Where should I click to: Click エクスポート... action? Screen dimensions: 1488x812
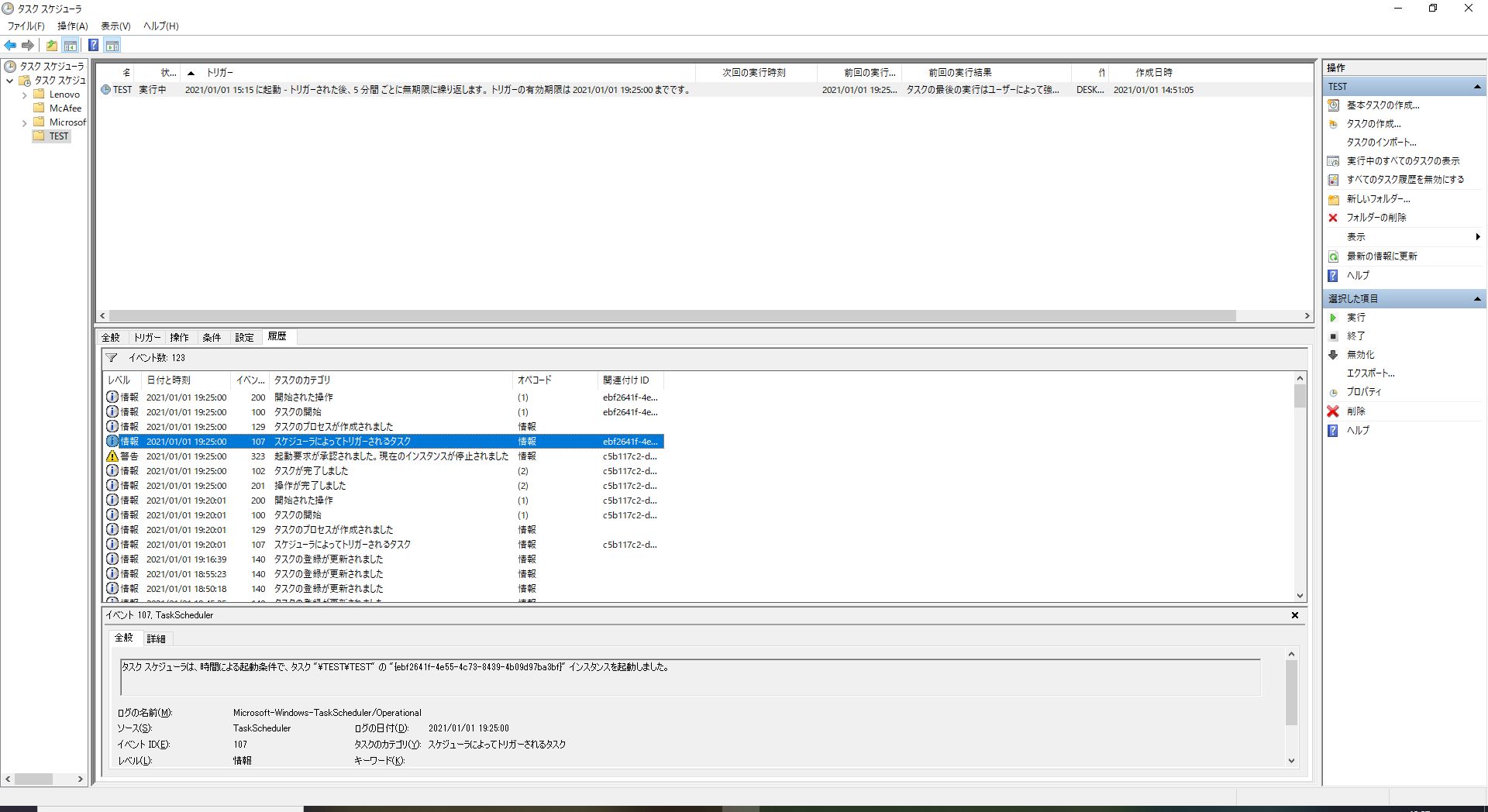1370,373
